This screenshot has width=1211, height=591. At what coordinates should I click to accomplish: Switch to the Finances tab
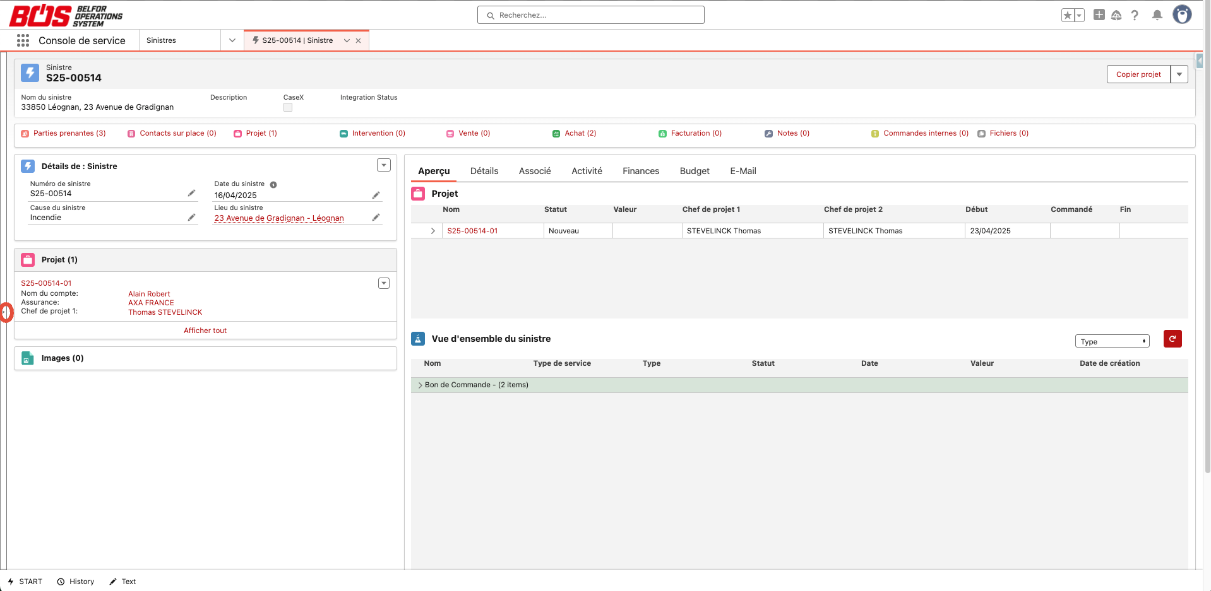click(x=641, y=171)
